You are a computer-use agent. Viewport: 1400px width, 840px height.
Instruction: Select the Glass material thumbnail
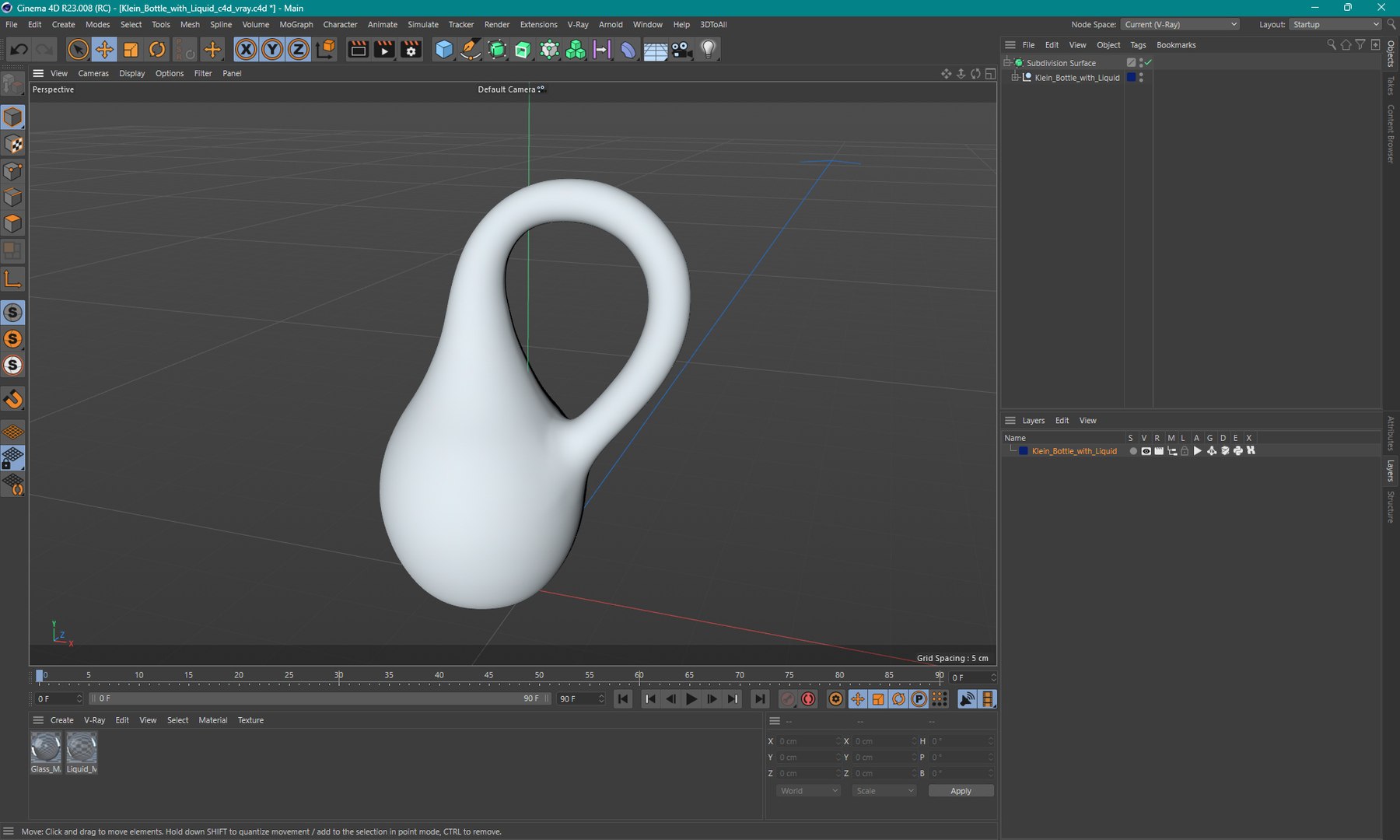coord(46,748)
